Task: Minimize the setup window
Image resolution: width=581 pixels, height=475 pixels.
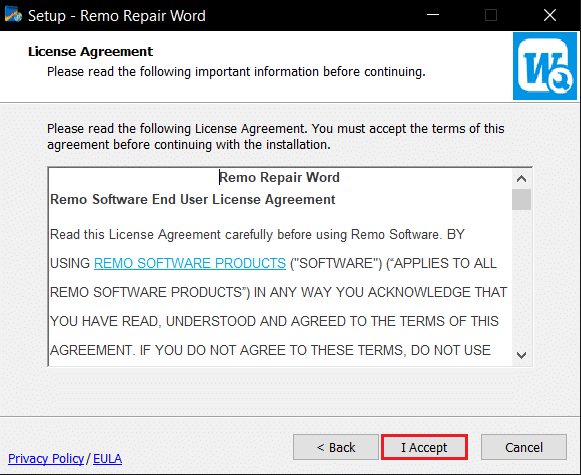Action: pos(433,15)
